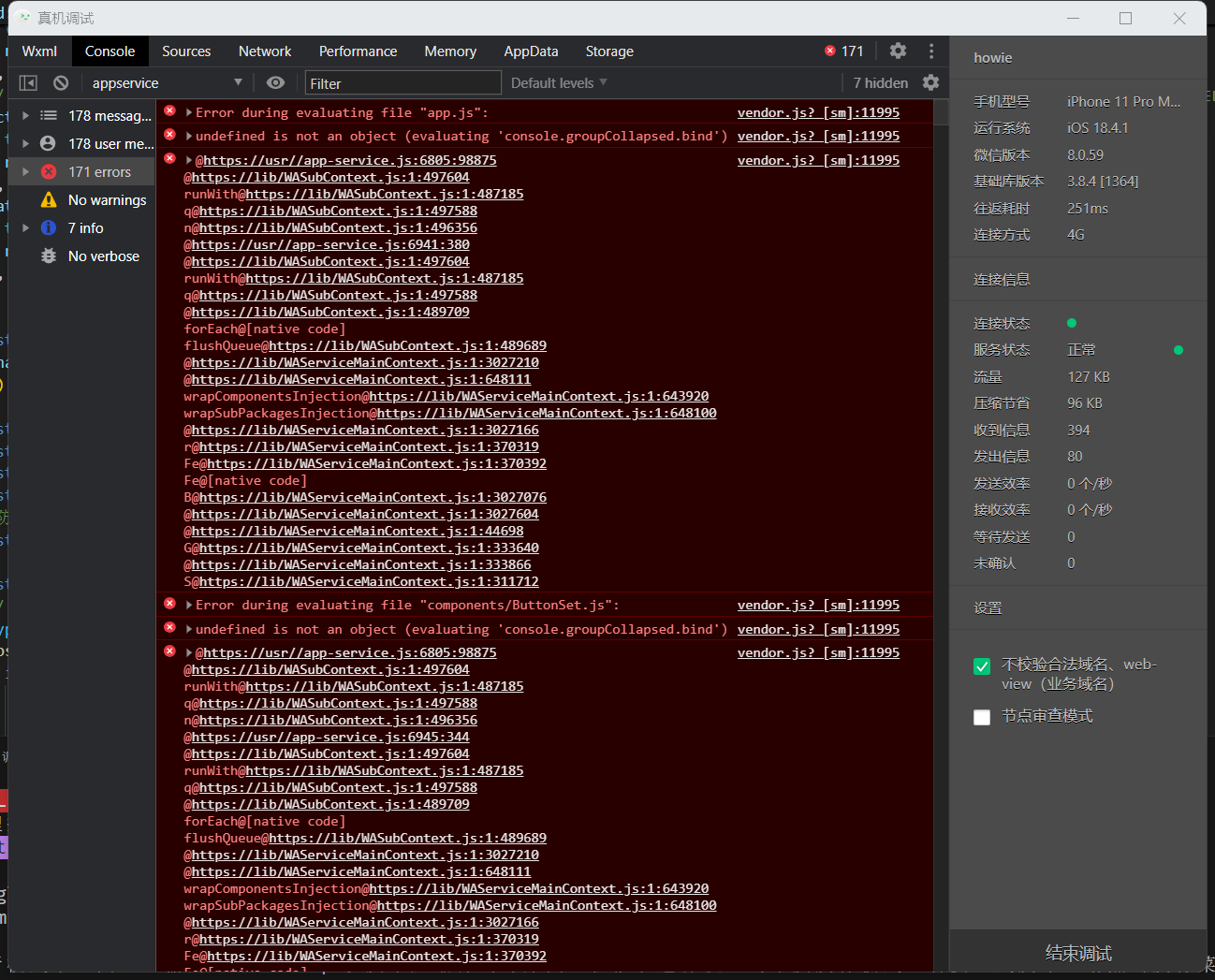The height and width of the screenshot is (980, 1215).
Task: Click the '127 KB' traffic value
Action: coord(1089,376)
